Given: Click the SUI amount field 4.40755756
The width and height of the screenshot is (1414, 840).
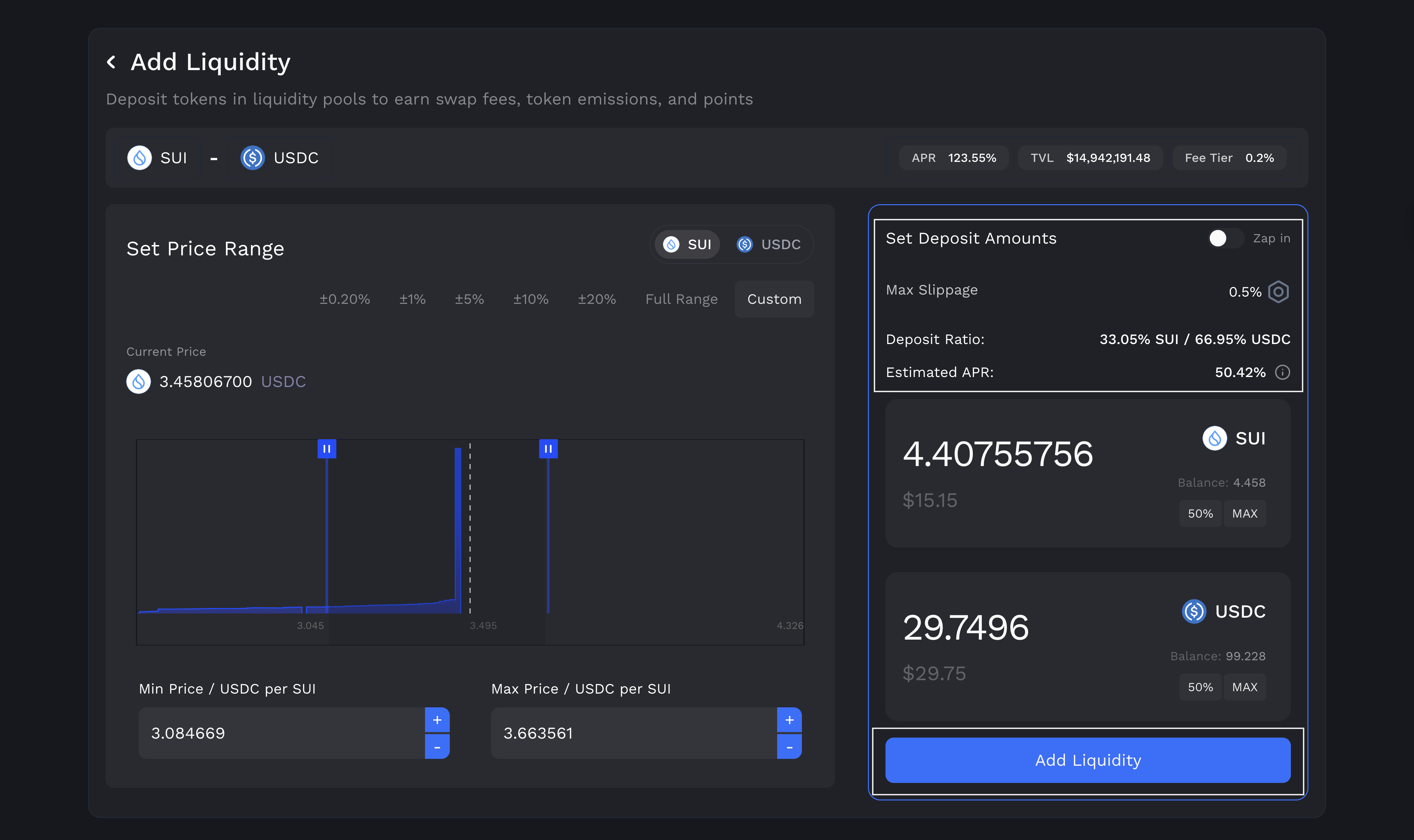Looking at the screenshot, I should coord(998,454).
